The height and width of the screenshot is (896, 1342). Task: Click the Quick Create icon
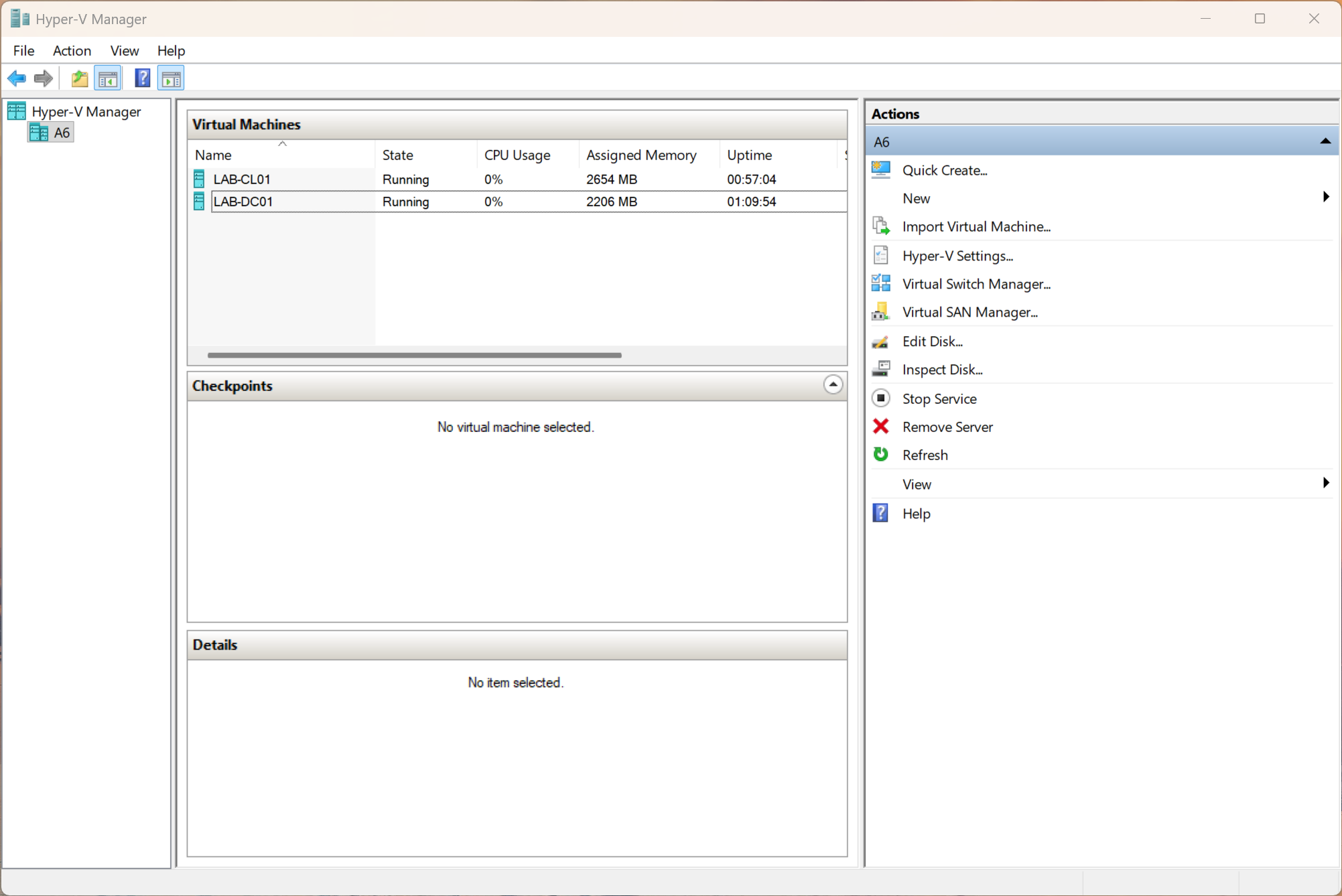tap(881, 170)
